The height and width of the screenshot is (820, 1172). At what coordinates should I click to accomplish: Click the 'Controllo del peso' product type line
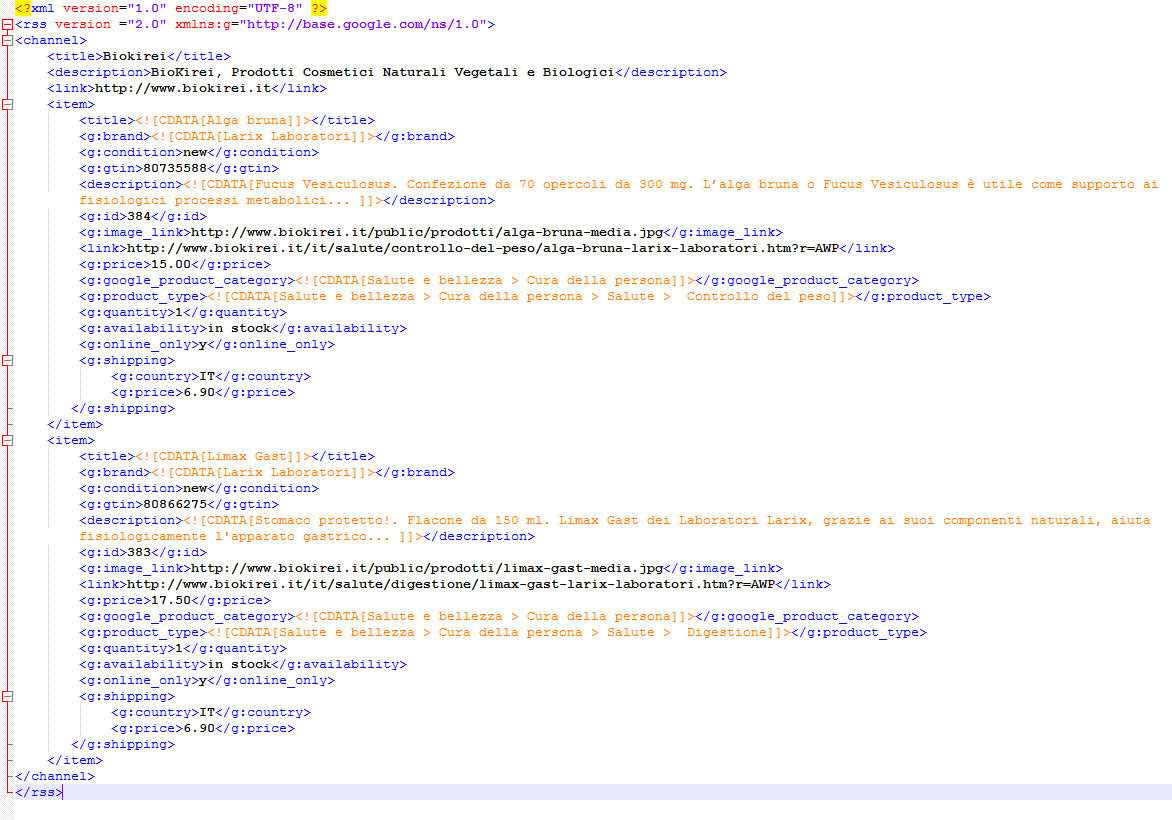(534, 296)
